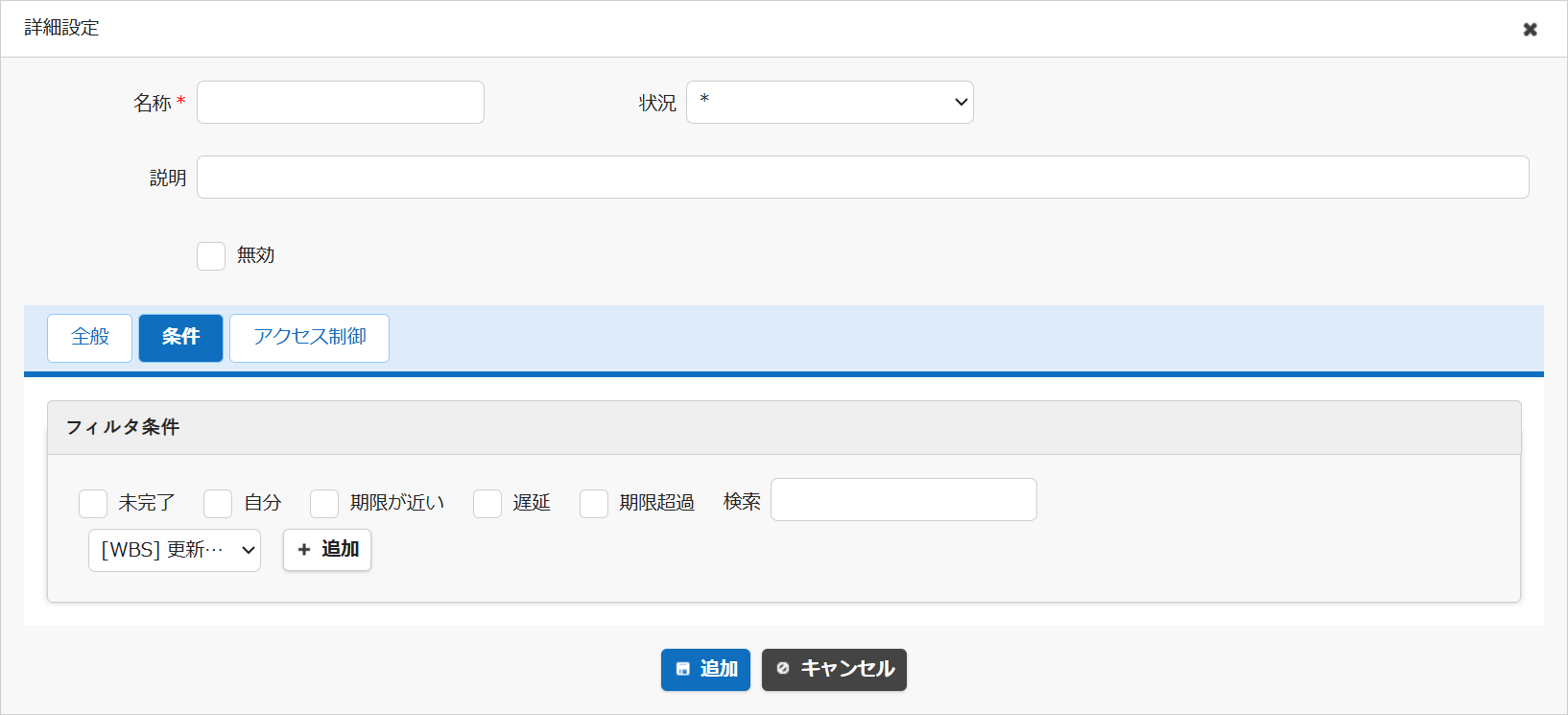Image resolution: width=1568 pixels, height=715 pixels.
Task: Click the 説明 text field
Action: pos(863,178)
